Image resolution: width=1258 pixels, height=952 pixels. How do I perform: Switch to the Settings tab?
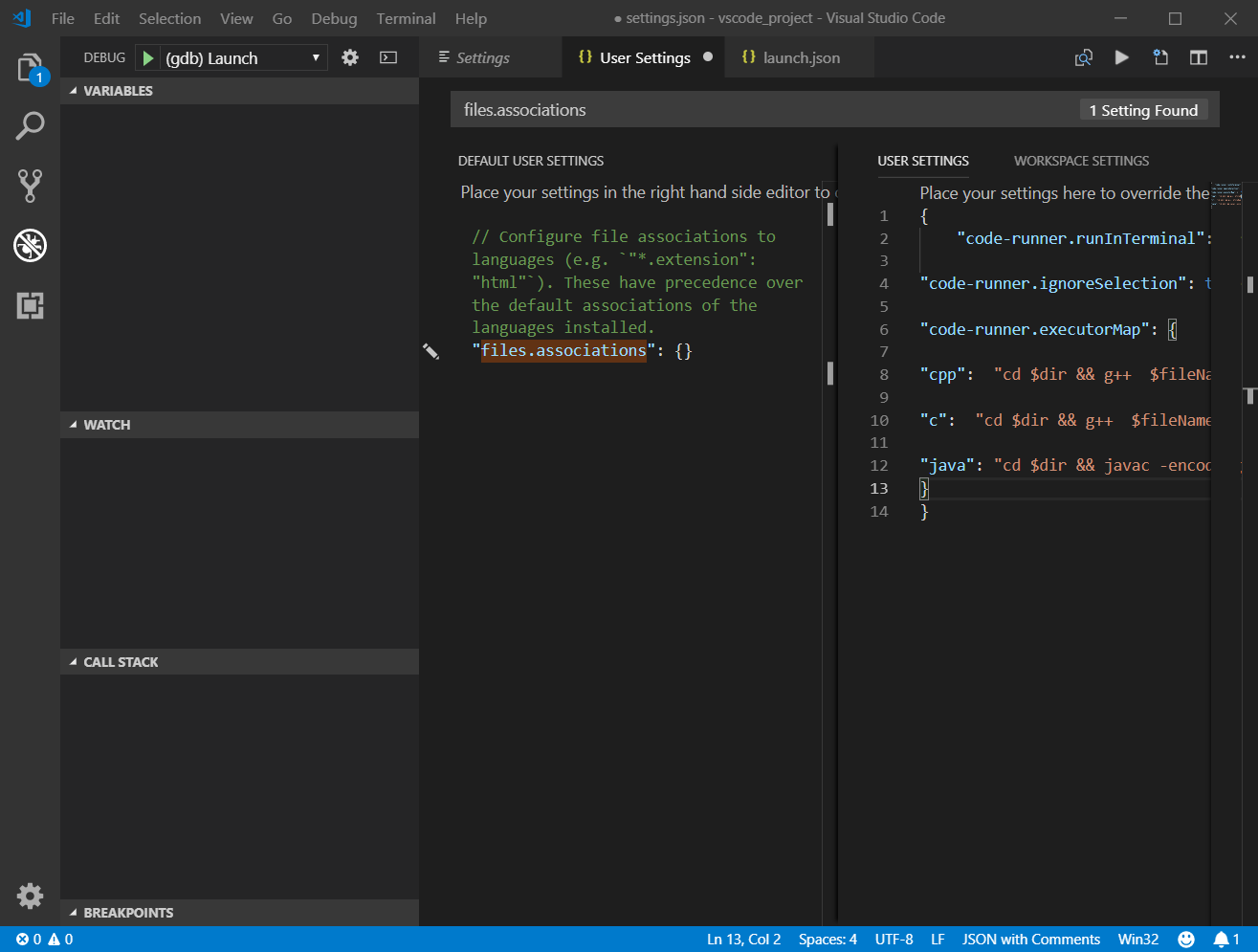click(491, 57)
